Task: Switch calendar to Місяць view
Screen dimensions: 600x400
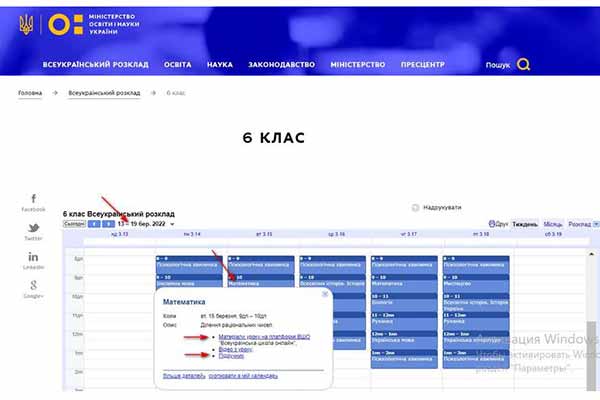Action: 552,224
